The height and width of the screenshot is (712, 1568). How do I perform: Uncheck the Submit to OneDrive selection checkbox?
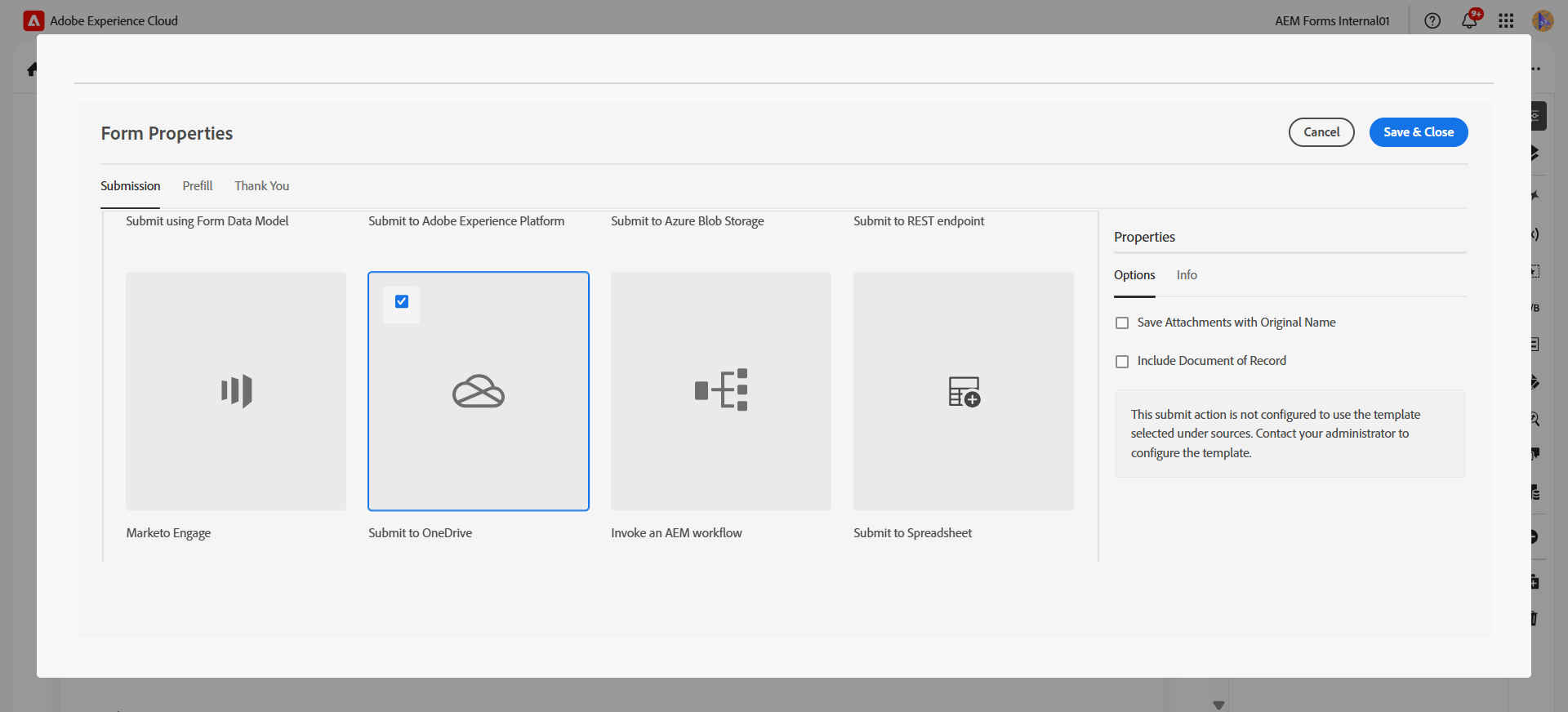402,301
